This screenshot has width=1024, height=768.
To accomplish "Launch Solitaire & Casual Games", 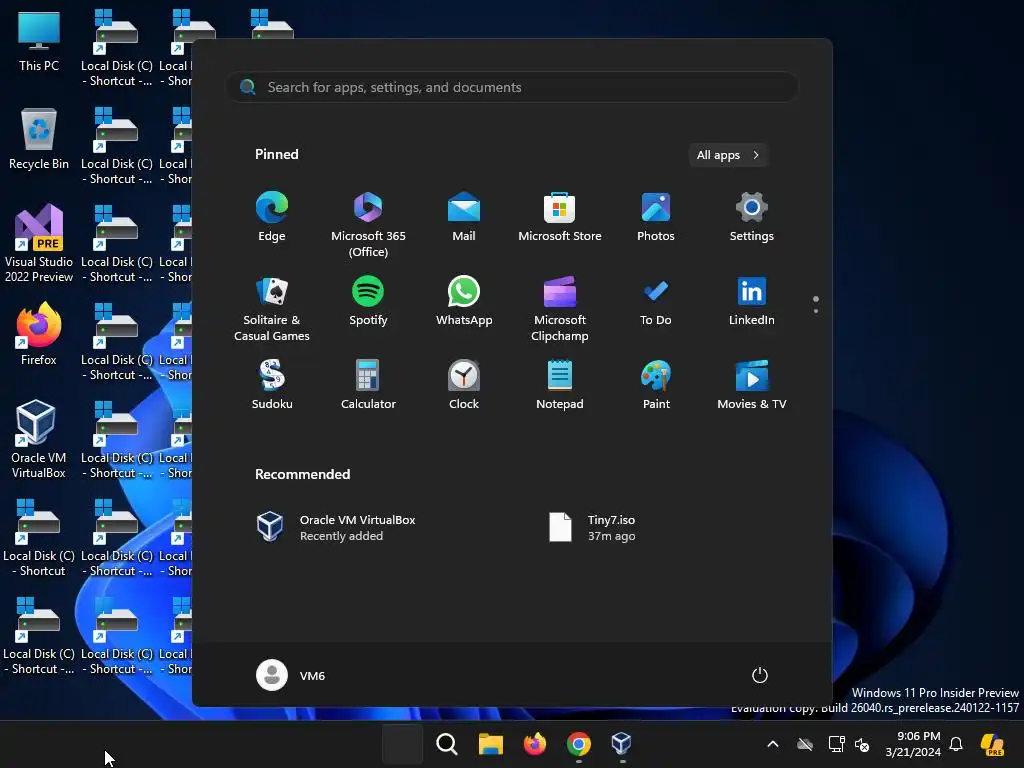I will 272,309.
